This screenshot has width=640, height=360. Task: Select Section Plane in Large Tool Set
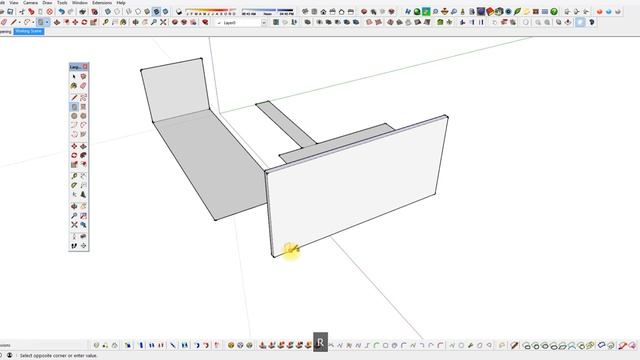tap(83, 246)
